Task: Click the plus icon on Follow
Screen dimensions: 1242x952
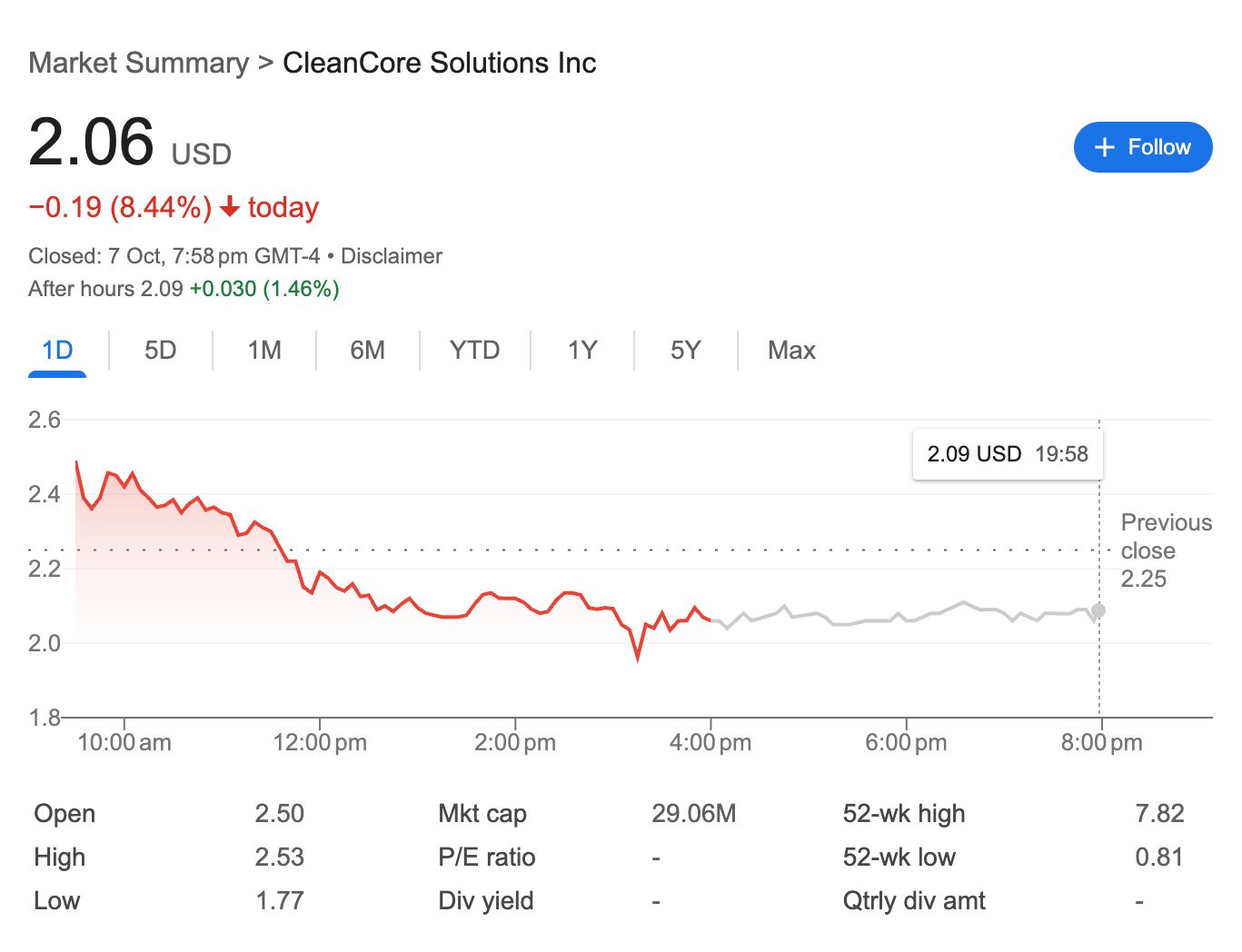Action: click(1104, 147)
